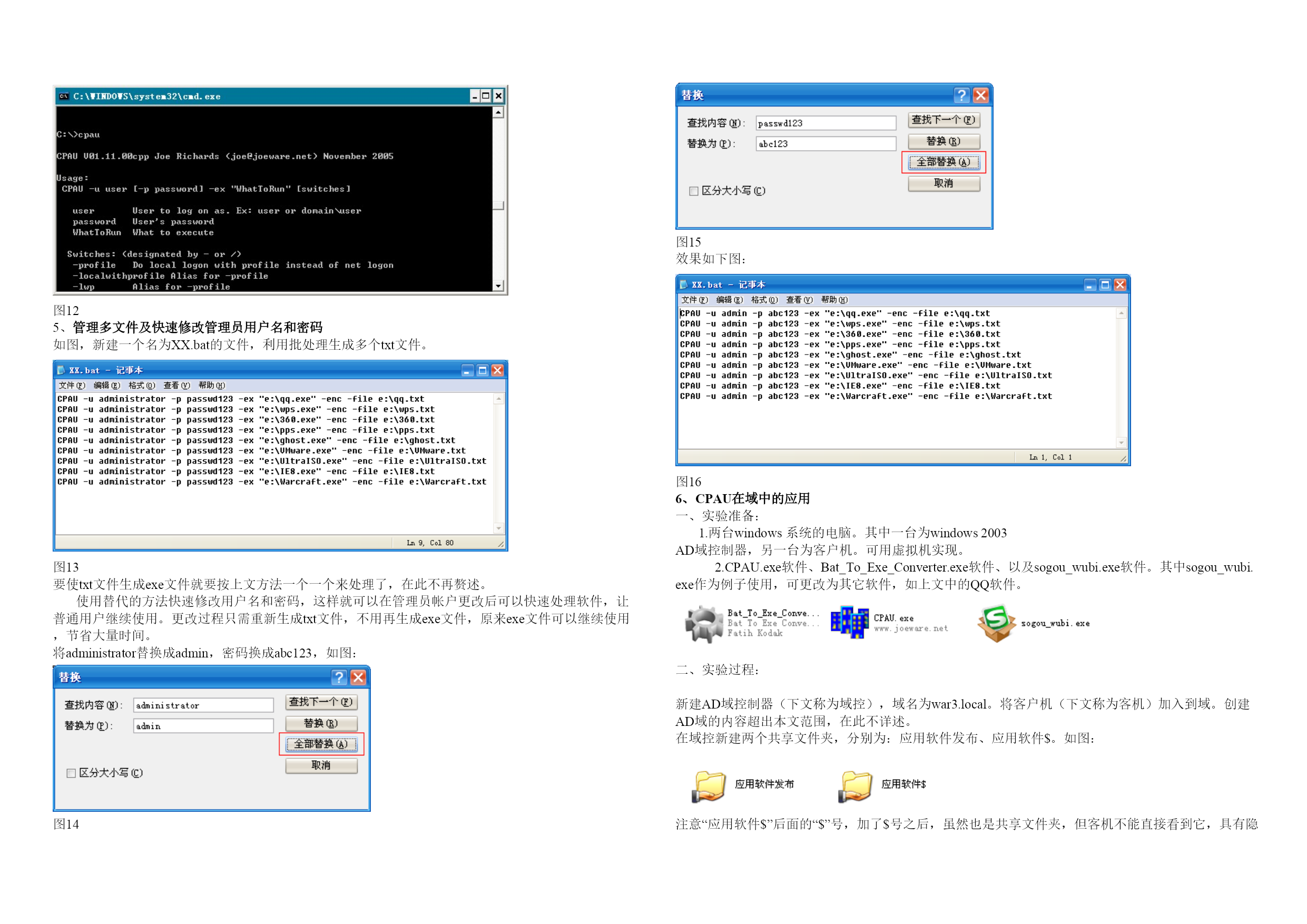Open the 应用软件发布 shared folder icon
The image size is (1307, 924).
click(708, 786)
